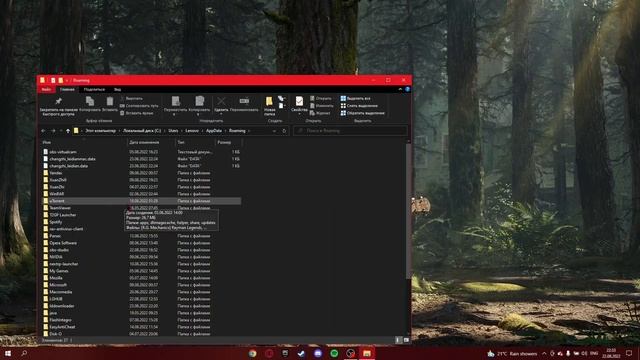This screenshot has height=360, width=640.
Task: Click the Переместить в (Move to) icon
Action: (176, 101)
